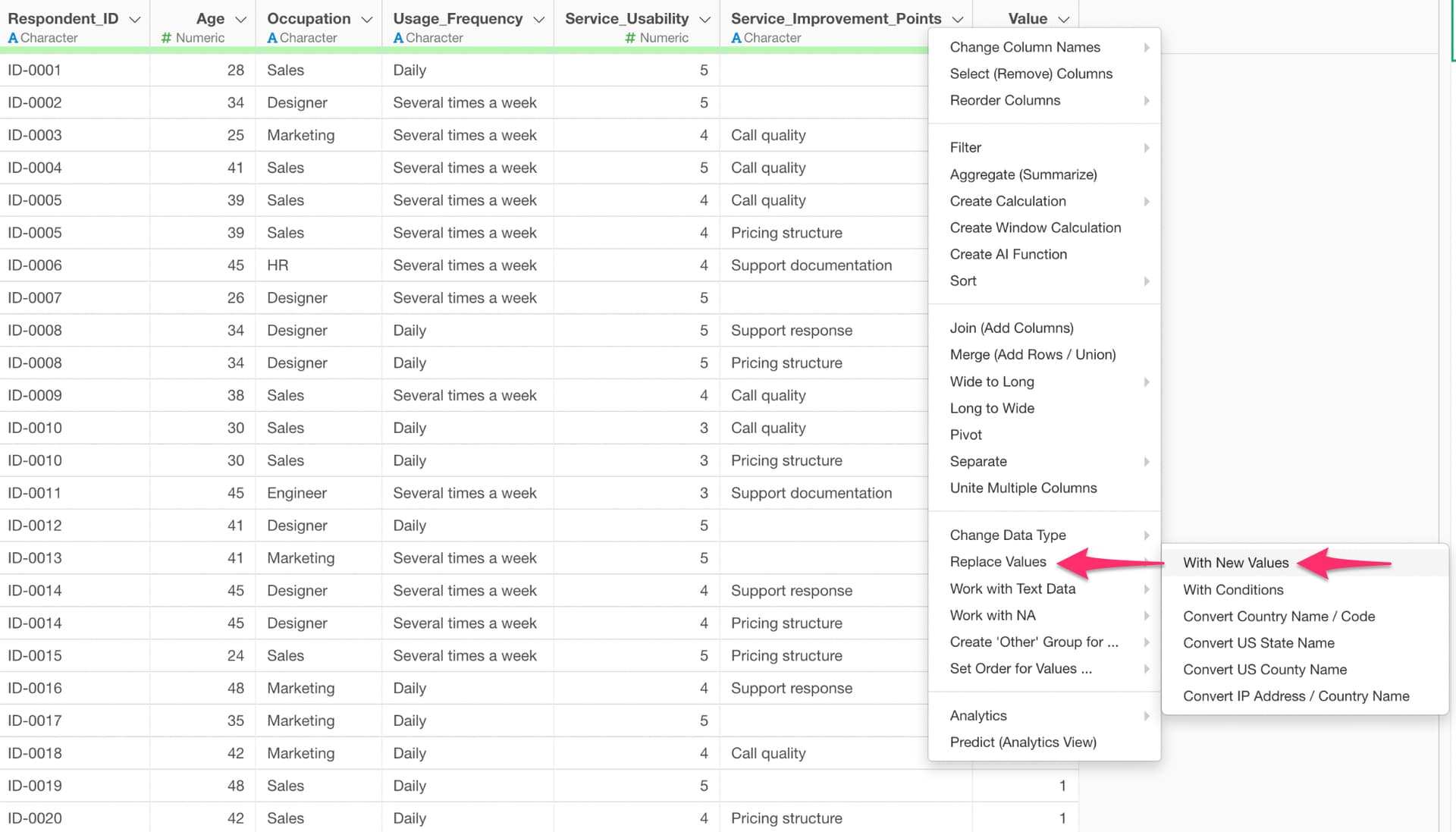Expand the Change Data Type submenu arrow
The height and width of the screenshot is (832, 1456).
(1147, 535)
